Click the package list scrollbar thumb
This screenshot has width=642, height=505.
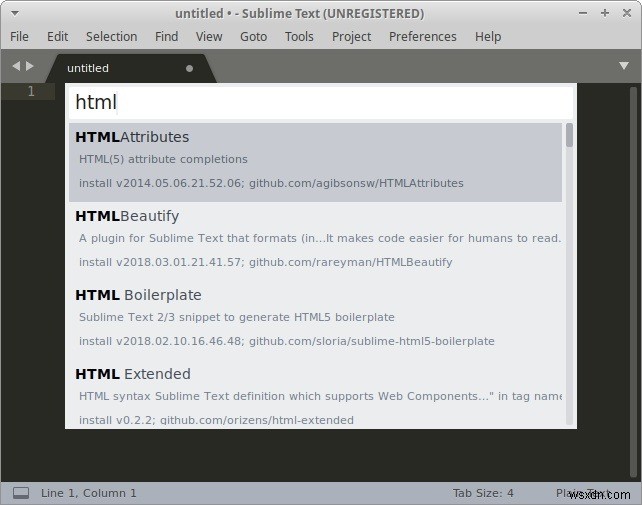coord(569,135)
